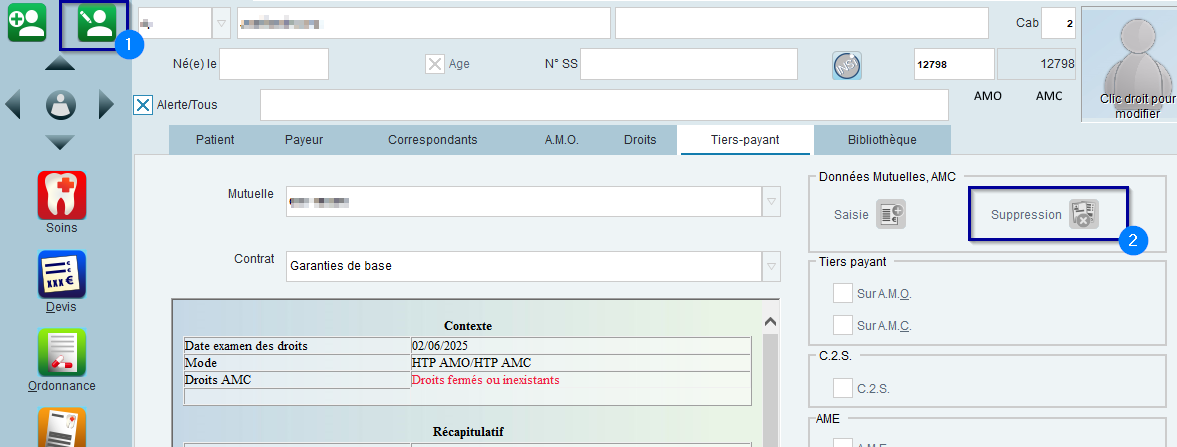Click the Contexte heading
This screenshot has height=447, width=1177.
click(x=468, y=326)
